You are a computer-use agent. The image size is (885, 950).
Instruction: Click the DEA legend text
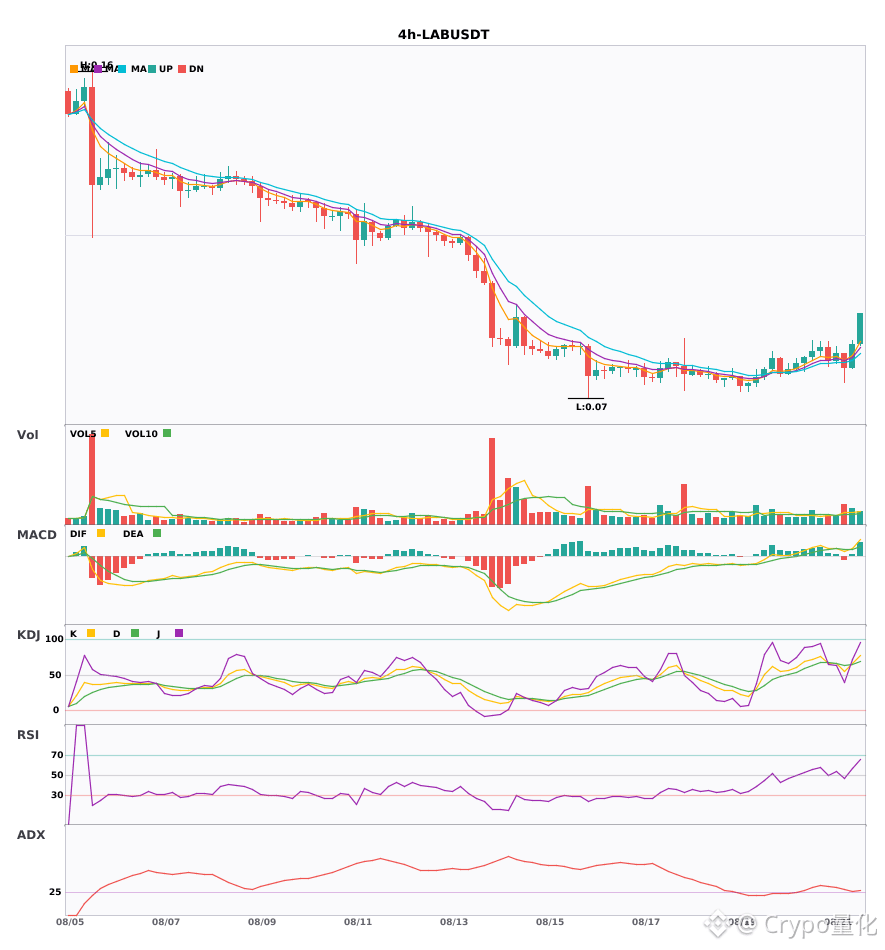click(x=133, y=534)
